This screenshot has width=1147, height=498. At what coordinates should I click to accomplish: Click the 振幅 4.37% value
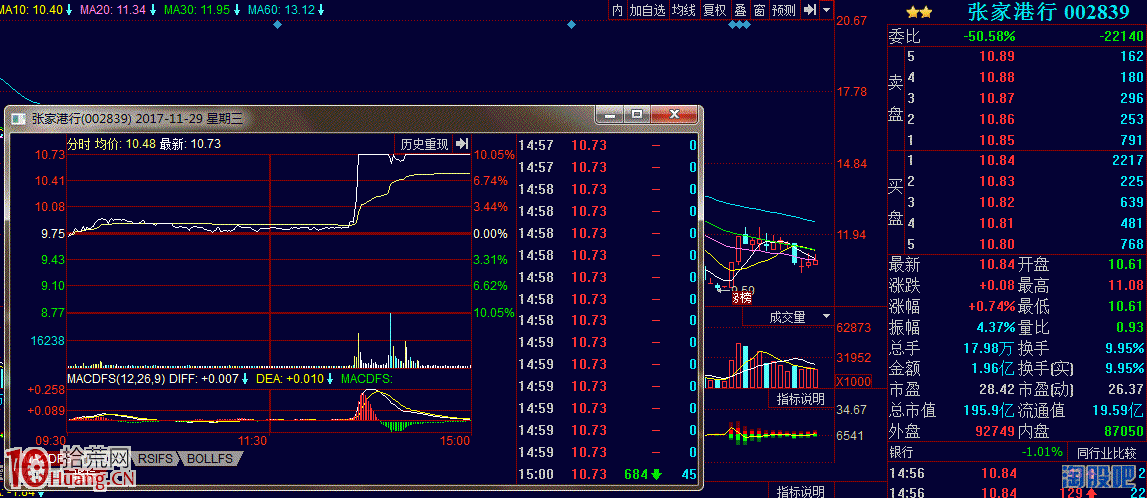[995, 327]
